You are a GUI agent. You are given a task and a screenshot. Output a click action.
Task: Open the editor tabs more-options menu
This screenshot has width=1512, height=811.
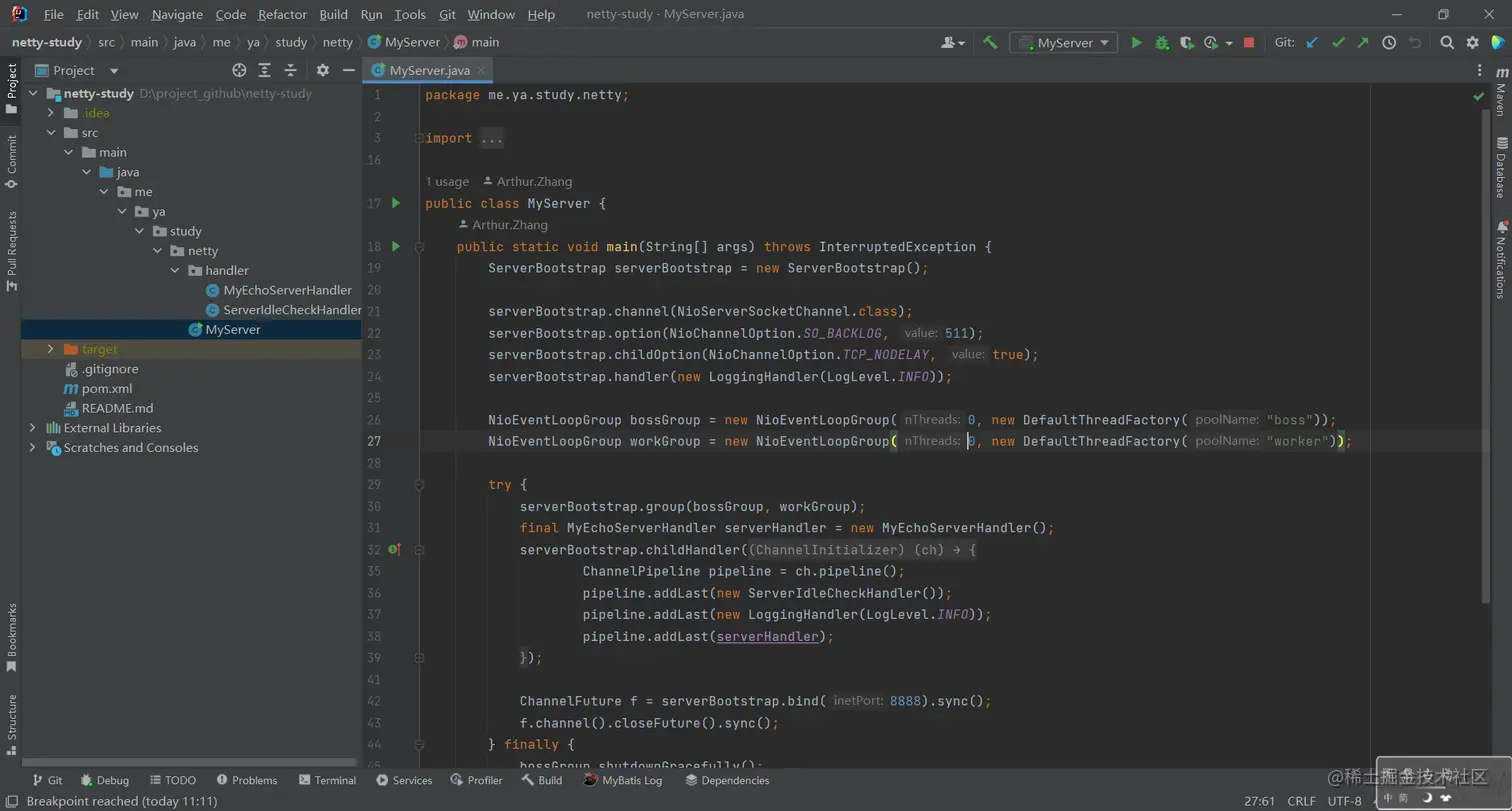[1481, 70]
